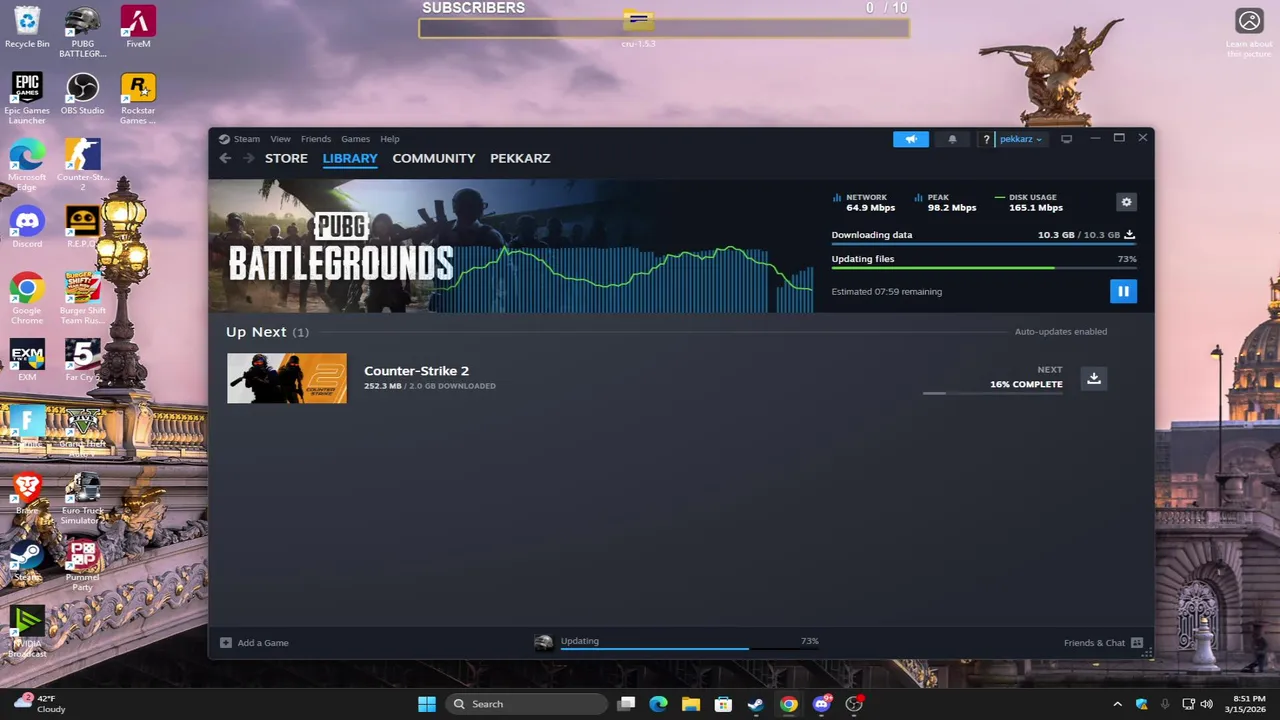Image resolution: width=1280 pixels, height=720 pixels.
Task: Click the download icon beside 10.3 GB
Action: click(x=1130, y=235)
